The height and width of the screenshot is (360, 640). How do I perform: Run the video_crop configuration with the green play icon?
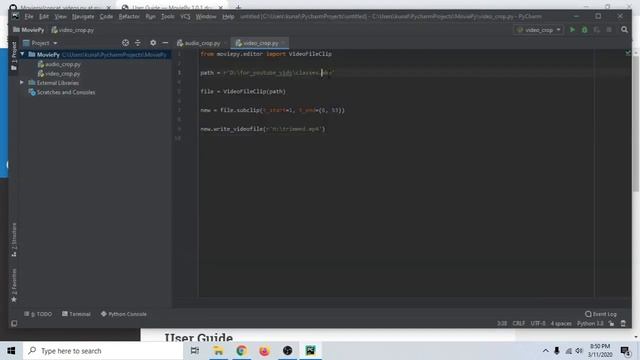(x=572, y=30)
